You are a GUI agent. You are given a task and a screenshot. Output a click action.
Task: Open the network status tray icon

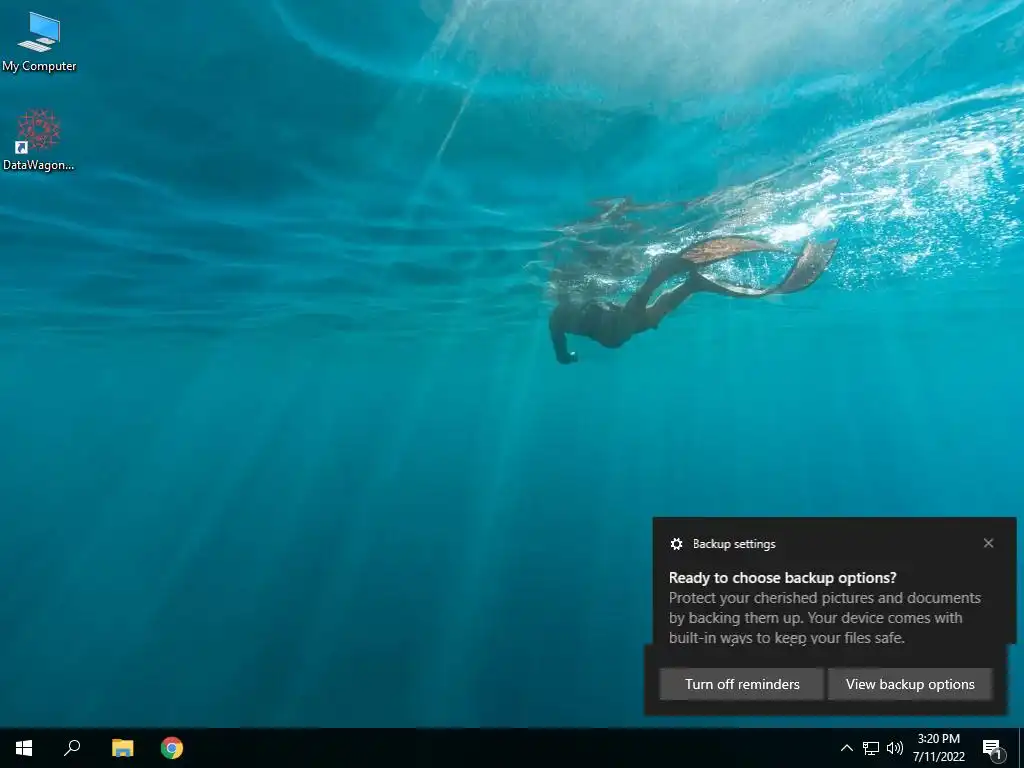(871, 748)
